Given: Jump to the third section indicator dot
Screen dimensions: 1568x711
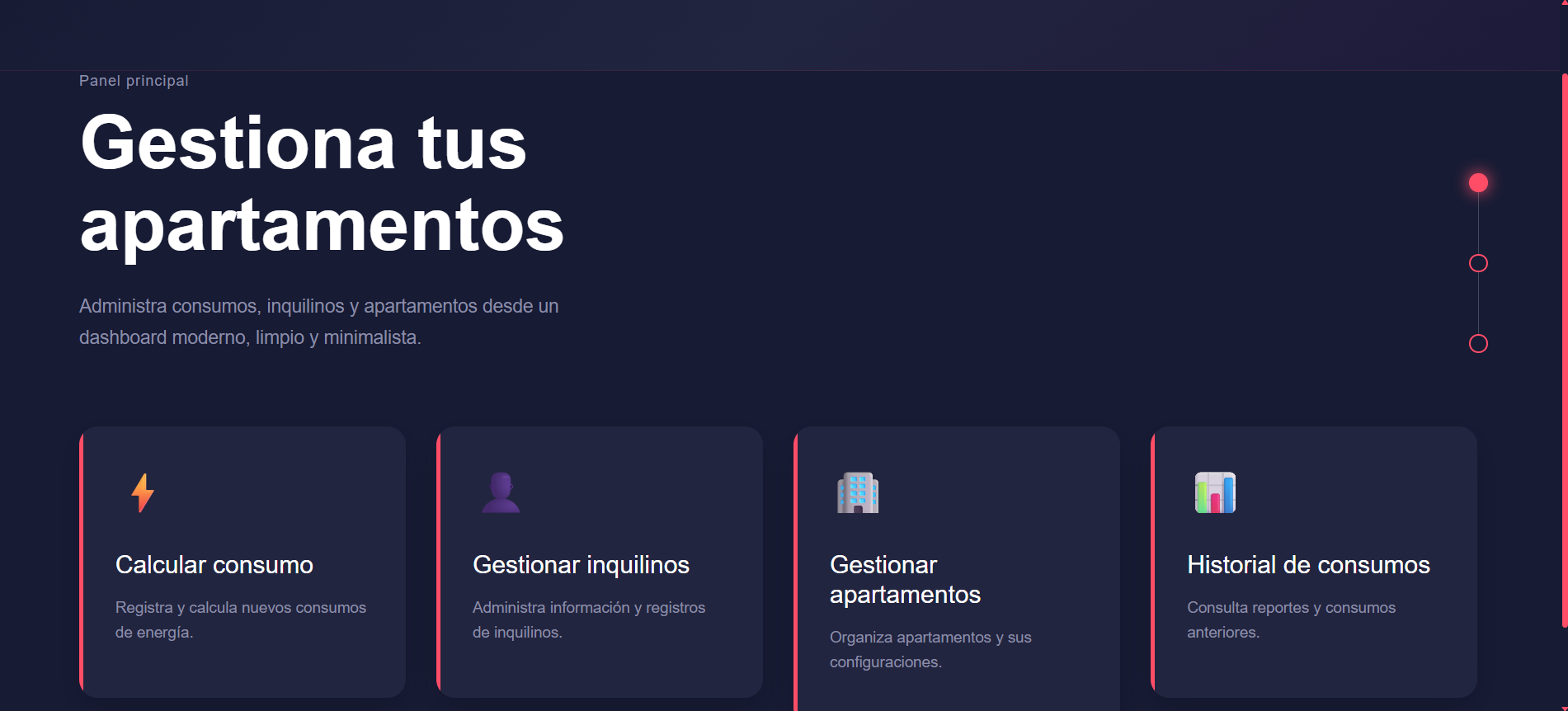Looking at the screenshot, I should [1478, 343].
